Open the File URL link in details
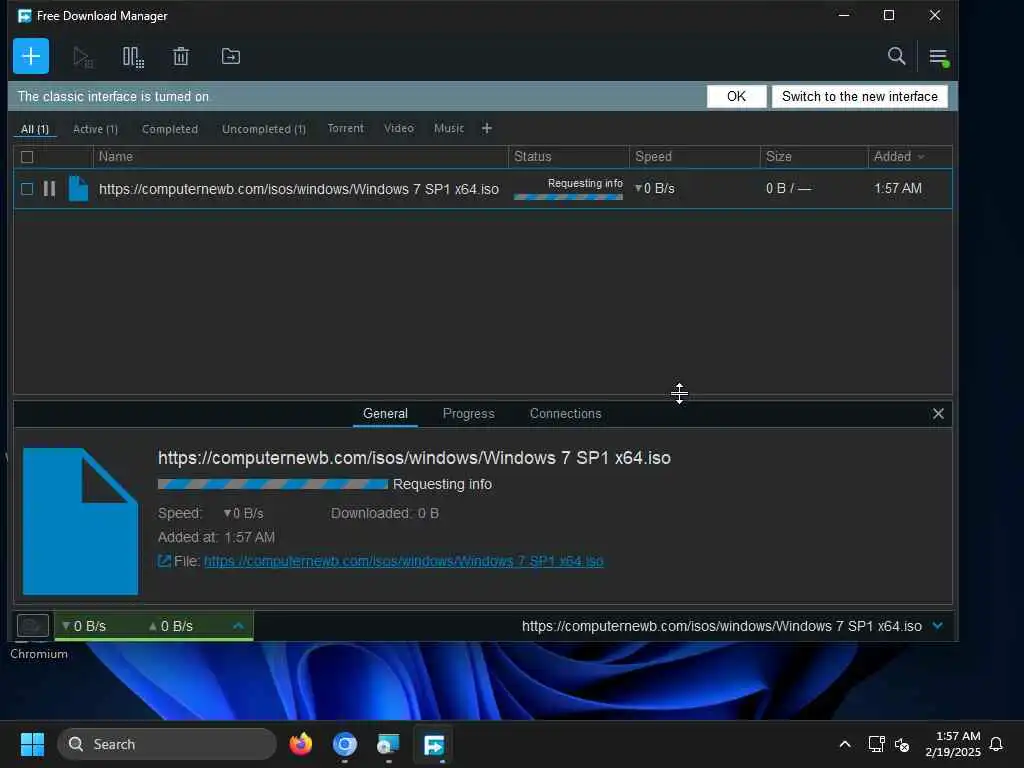The height and width of the screenshot is (768, 1024). pyautogui.click(x=404, y=561)
